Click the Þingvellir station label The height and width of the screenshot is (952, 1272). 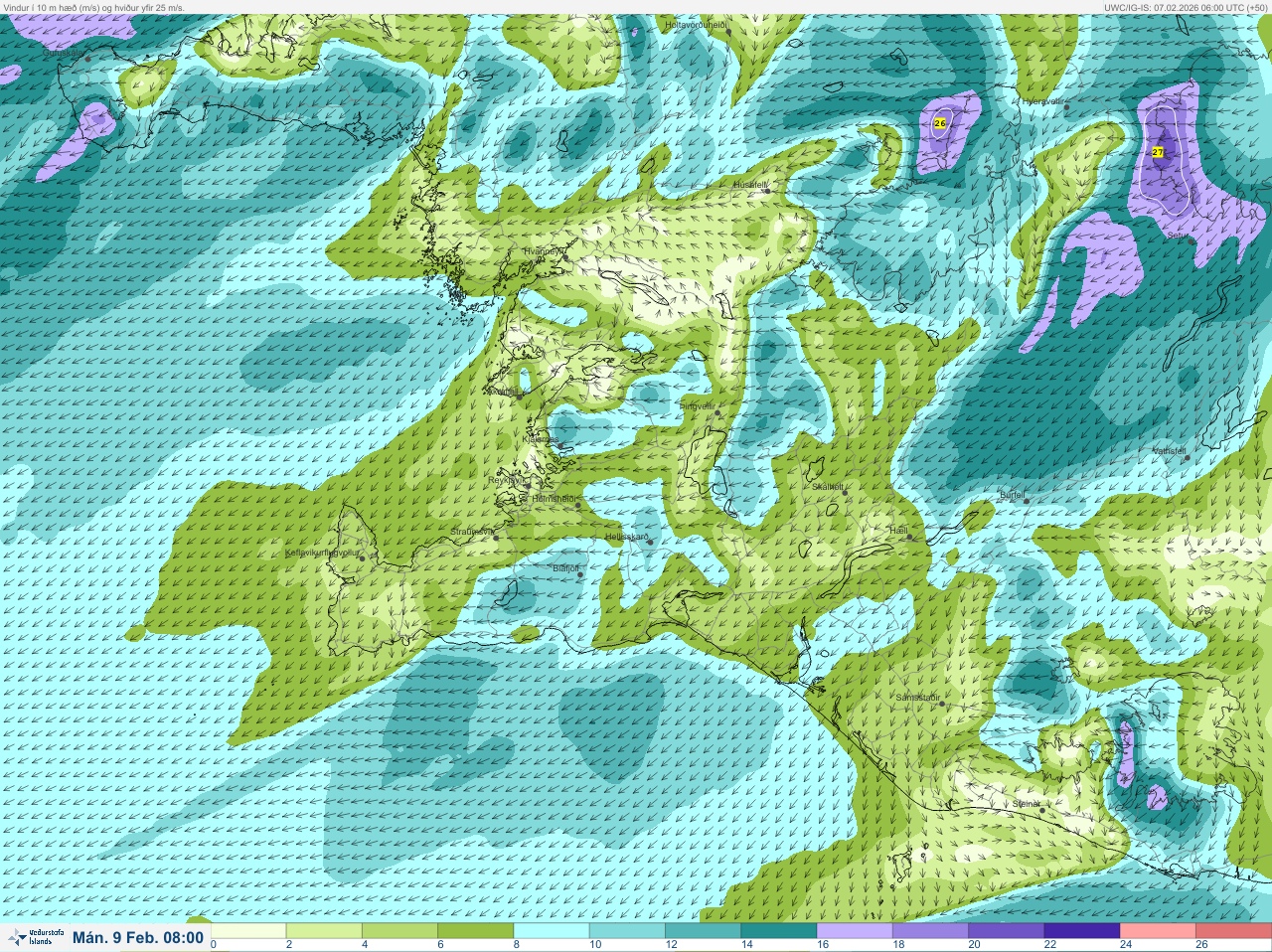(x=696, y=405)
